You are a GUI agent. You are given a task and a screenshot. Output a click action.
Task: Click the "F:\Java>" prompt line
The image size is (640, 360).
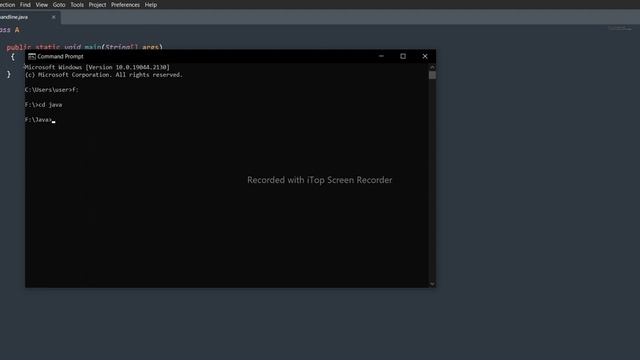point(40,120)
